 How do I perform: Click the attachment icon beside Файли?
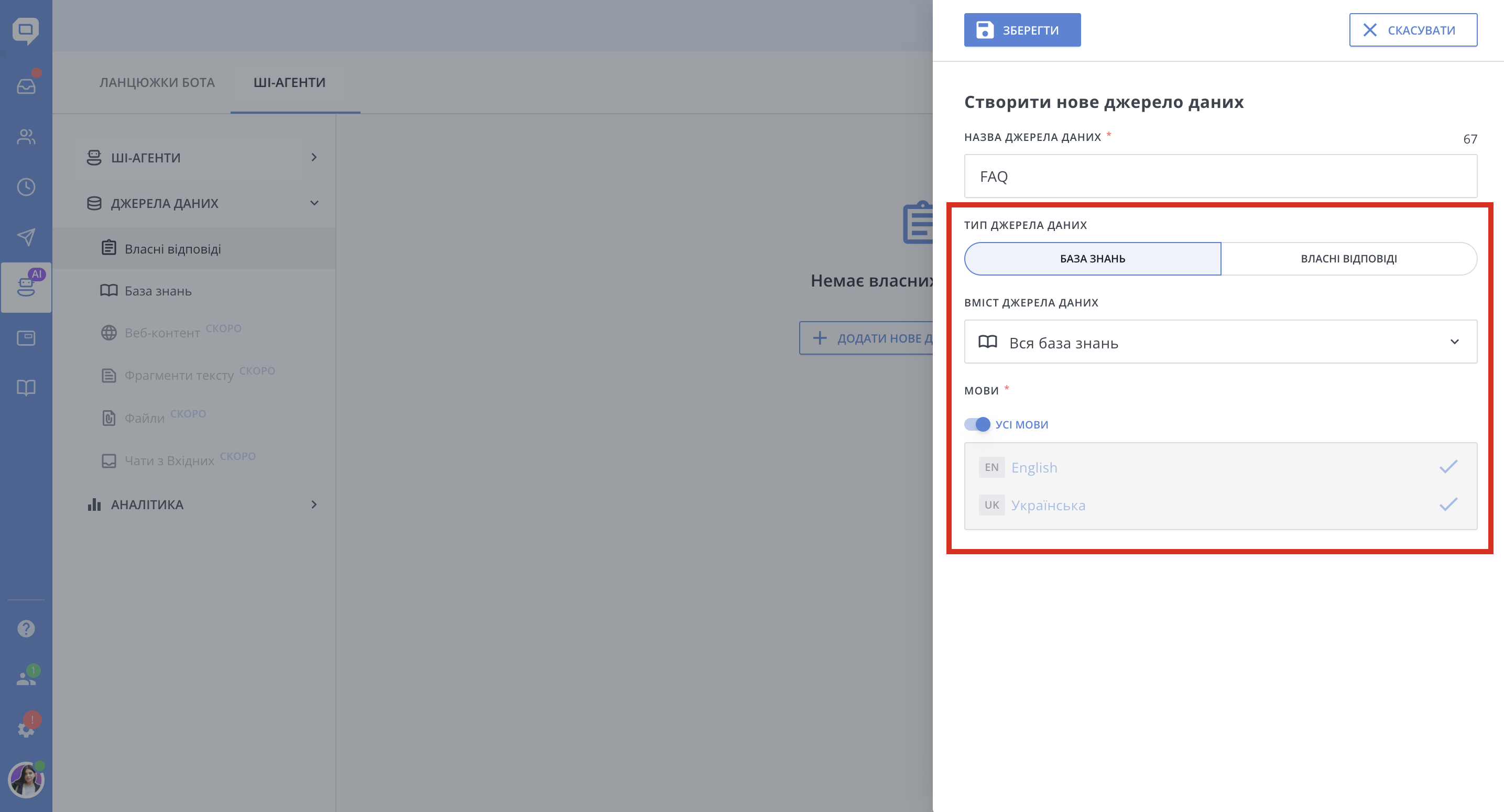[108, 418]
